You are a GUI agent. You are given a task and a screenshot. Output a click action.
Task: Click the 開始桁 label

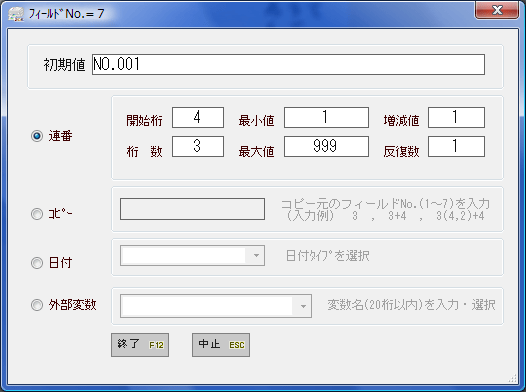(x=144, y=120)
